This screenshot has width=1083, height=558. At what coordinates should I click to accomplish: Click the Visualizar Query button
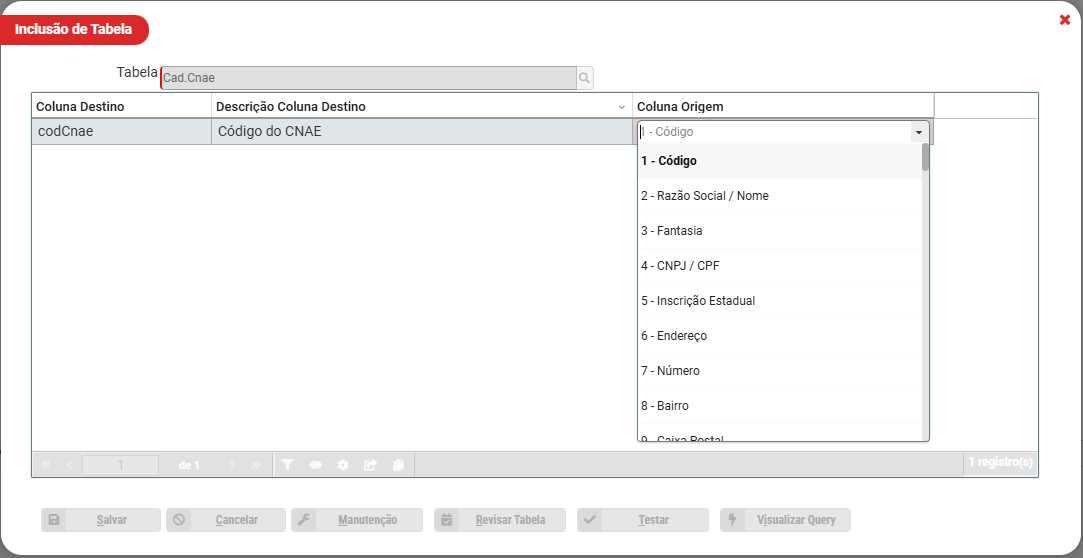coord(785,520)
